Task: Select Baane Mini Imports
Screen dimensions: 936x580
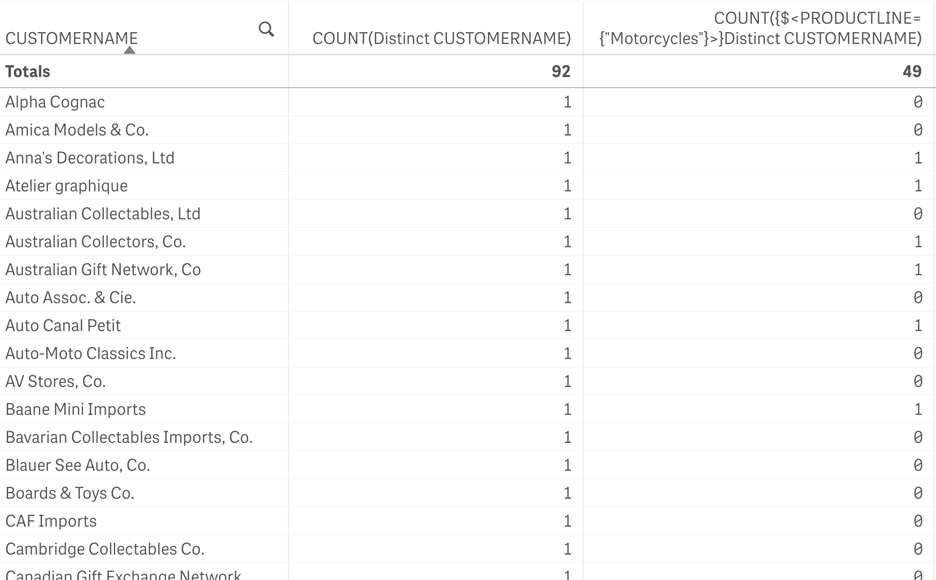Action: point(75,409)
